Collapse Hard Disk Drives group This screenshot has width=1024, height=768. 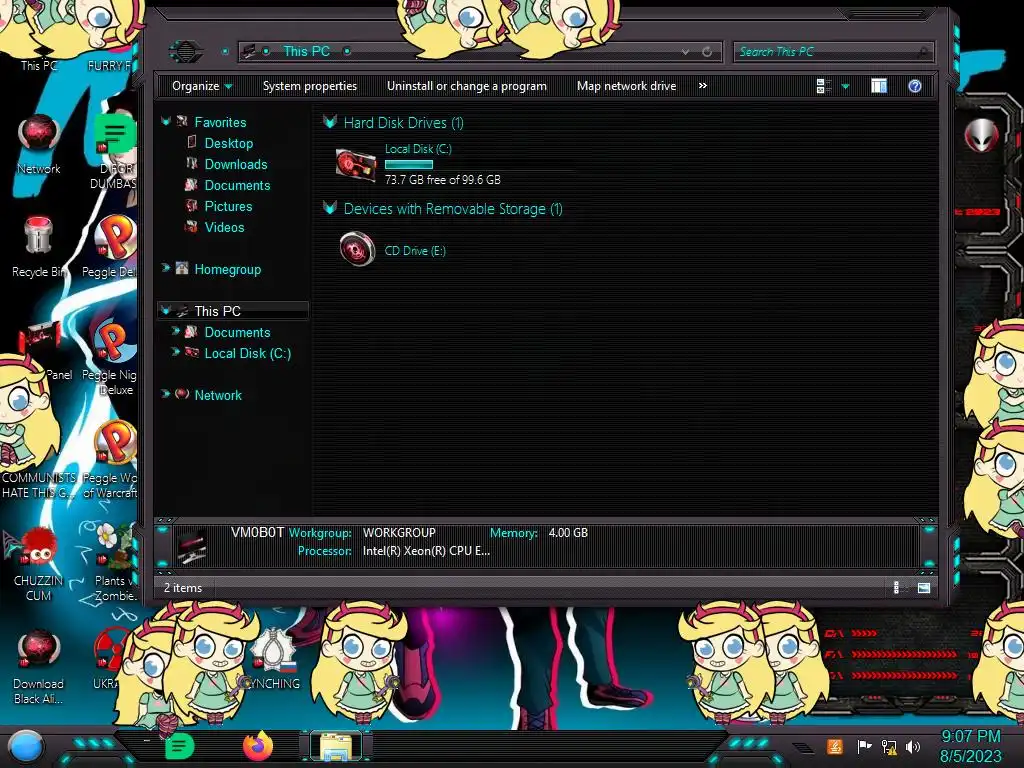click(x=330, y=121)
